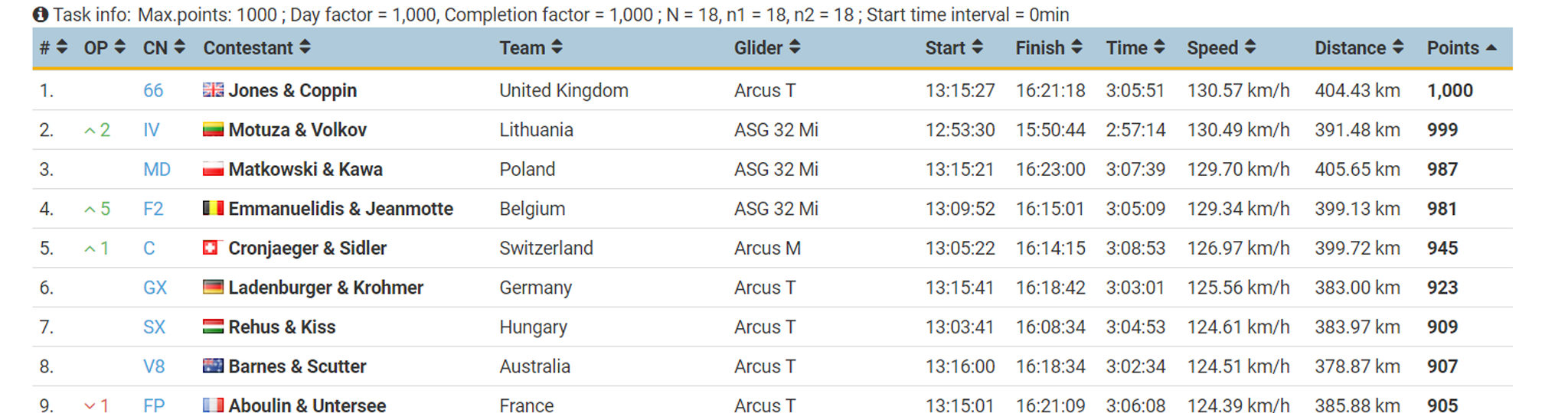Click the MD competition number link
1568x413 pixels.
(x=157, y=169)
